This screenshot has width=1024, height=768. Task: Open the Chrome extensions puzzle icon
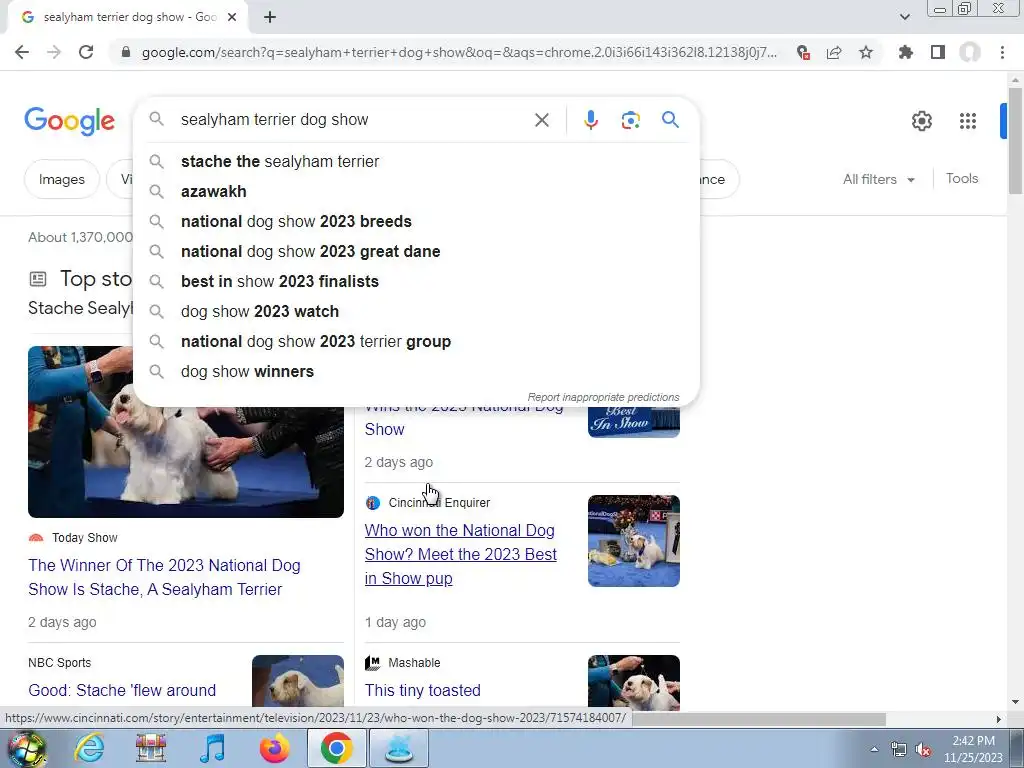[x=906, y=52]
